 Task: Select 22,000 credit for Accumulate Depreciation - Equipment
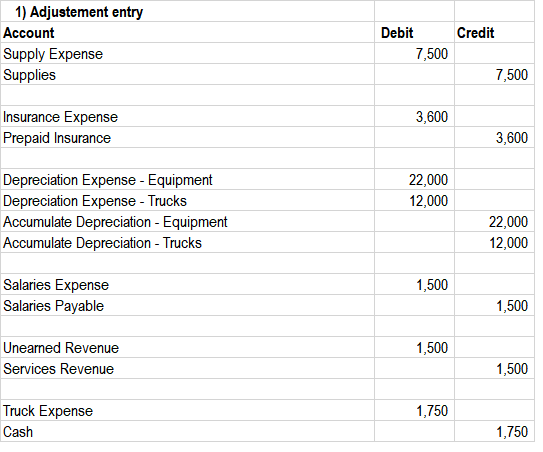(495, 222)
